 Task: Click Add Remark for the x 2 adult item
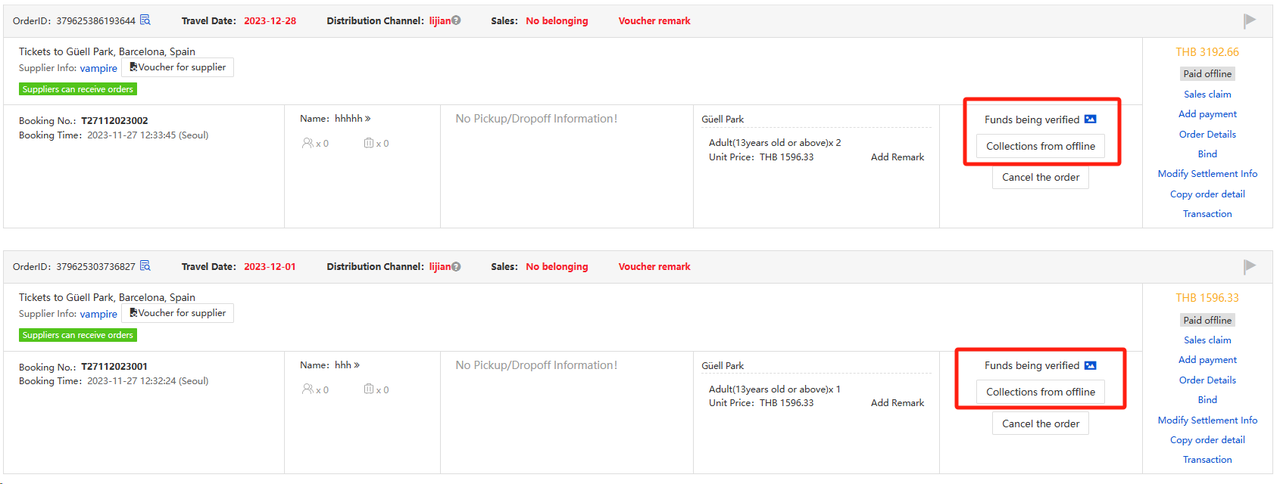[x=897, y=157]
